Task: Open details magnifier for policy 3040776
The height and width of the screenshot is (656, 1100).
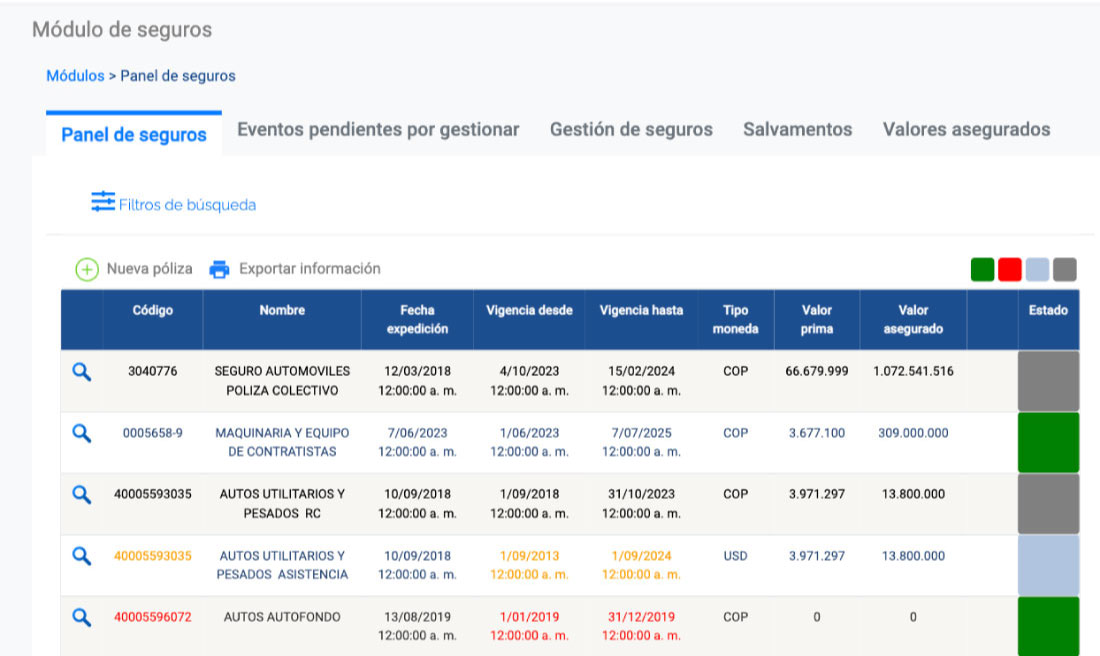Action: pos(81,372)
